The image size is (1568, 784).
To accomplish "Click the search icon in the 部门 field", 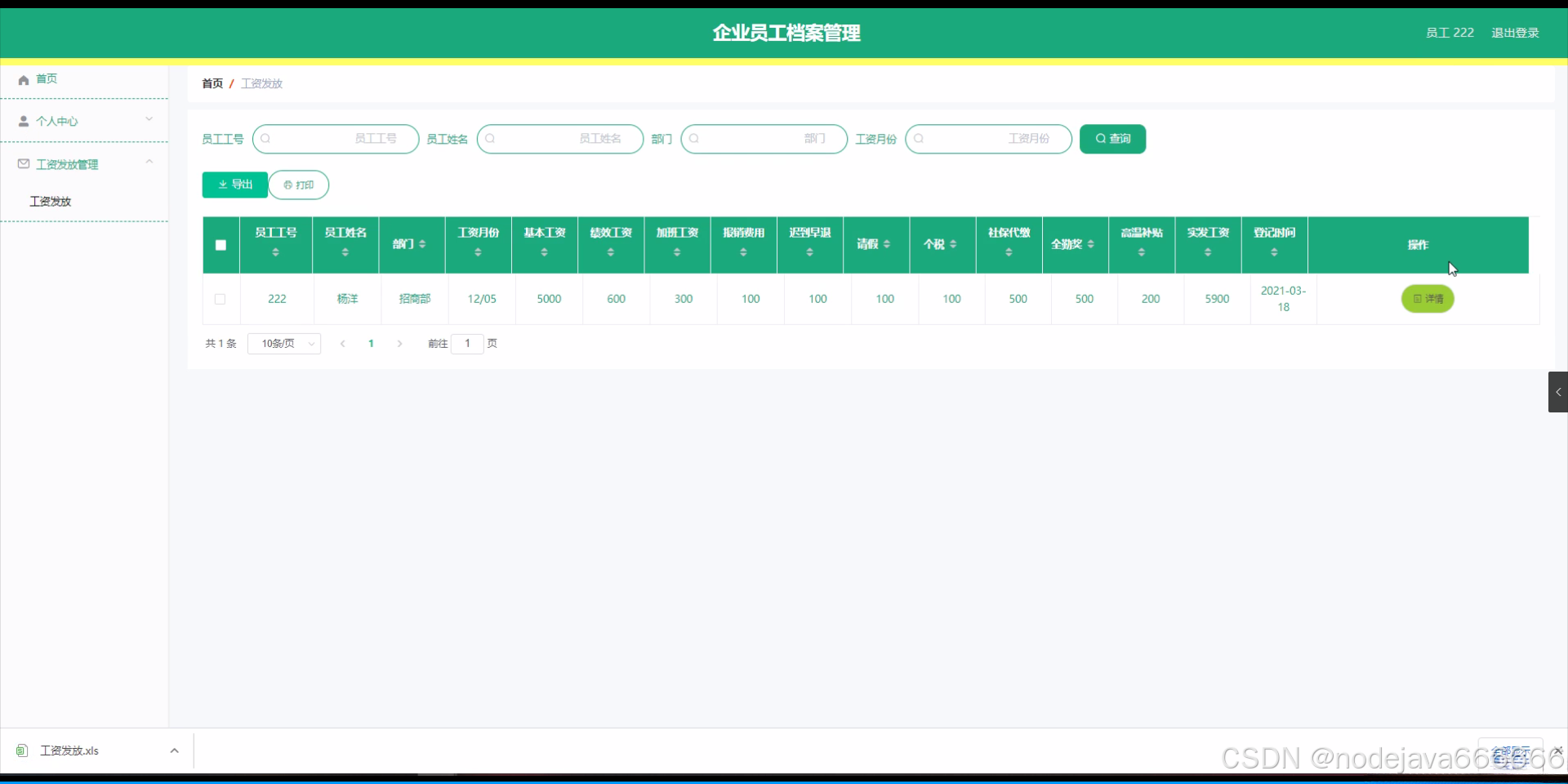I will click(x=694, y=139).
